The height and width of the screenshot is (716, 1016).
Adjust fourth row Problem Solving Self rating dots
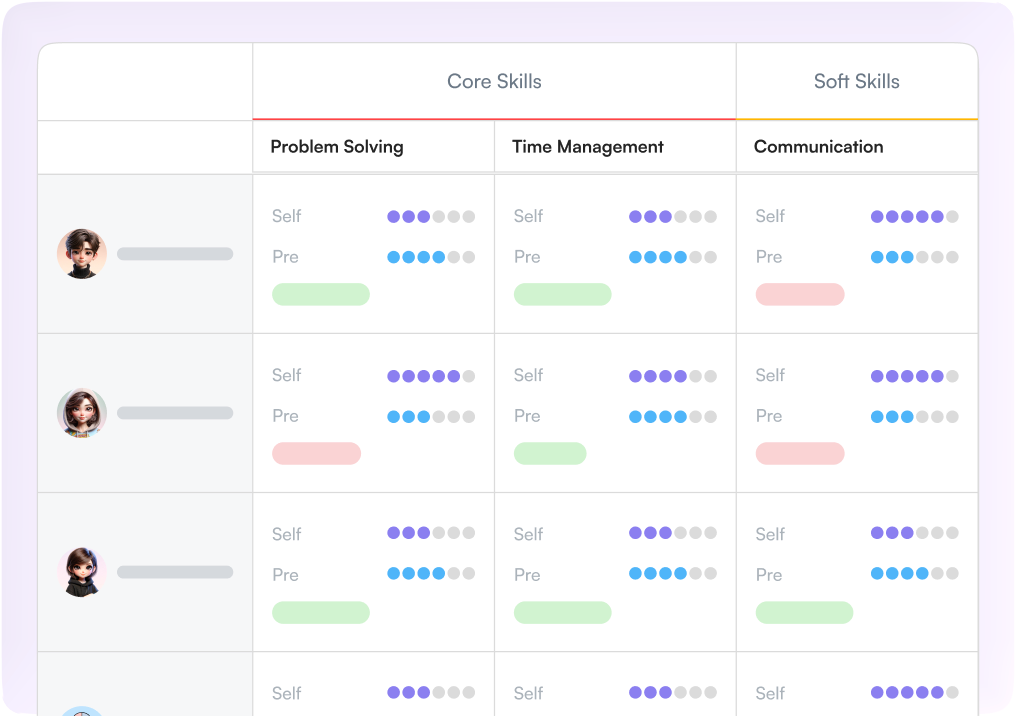click(431, 692)
